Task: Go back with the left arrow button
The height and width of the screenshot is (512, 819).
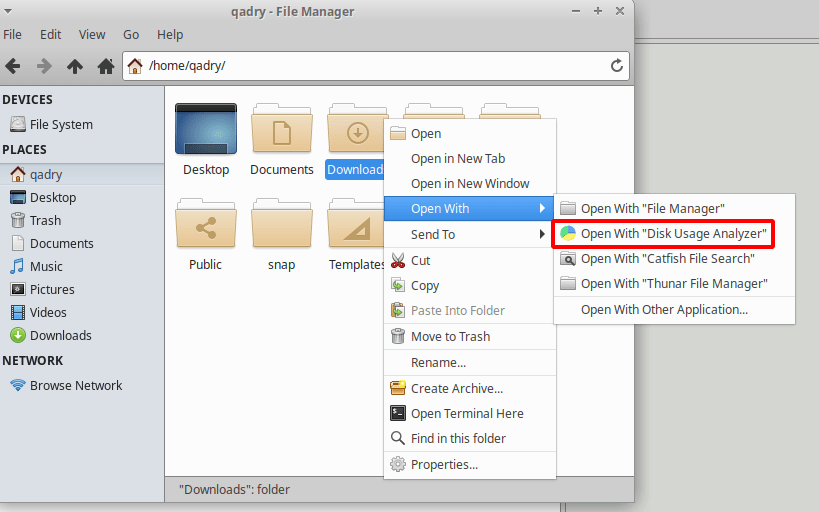Action: click(13, 66)
